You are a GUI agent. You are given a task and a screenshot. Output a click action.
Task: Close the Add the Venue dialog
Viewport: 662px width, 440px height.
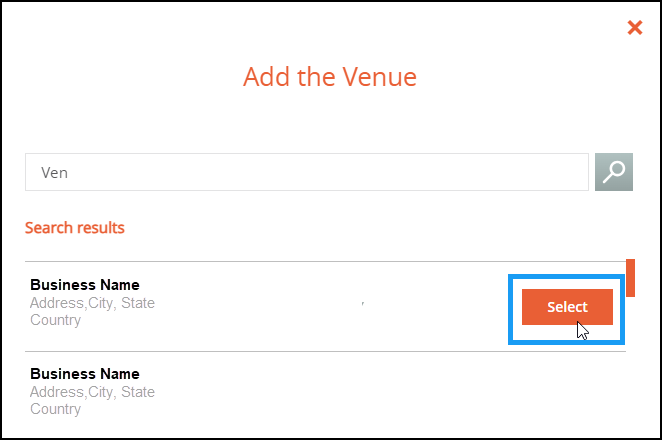(635, 27)
